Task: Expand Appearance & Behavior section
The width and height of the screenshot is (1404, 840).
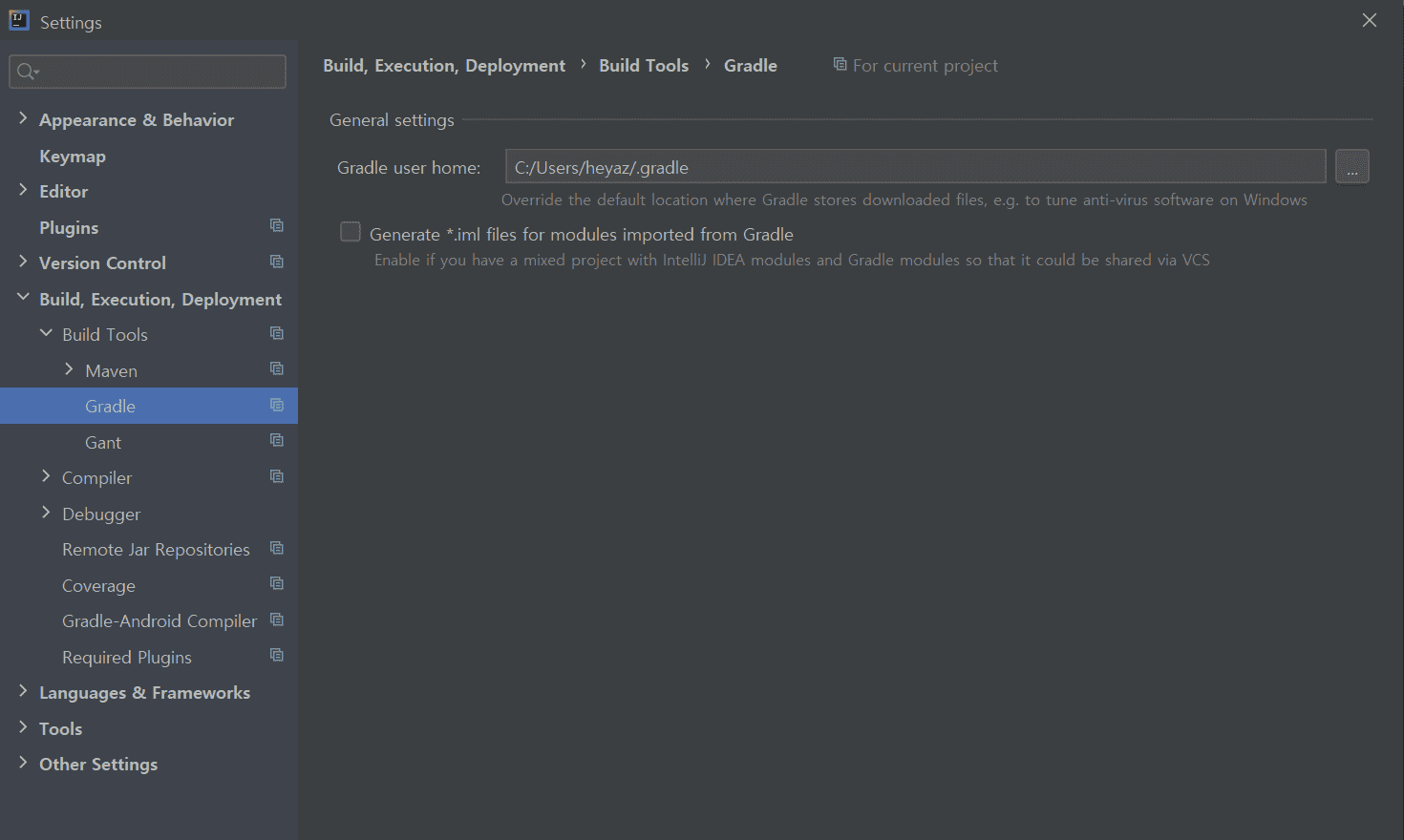Action: coord(23,118)
